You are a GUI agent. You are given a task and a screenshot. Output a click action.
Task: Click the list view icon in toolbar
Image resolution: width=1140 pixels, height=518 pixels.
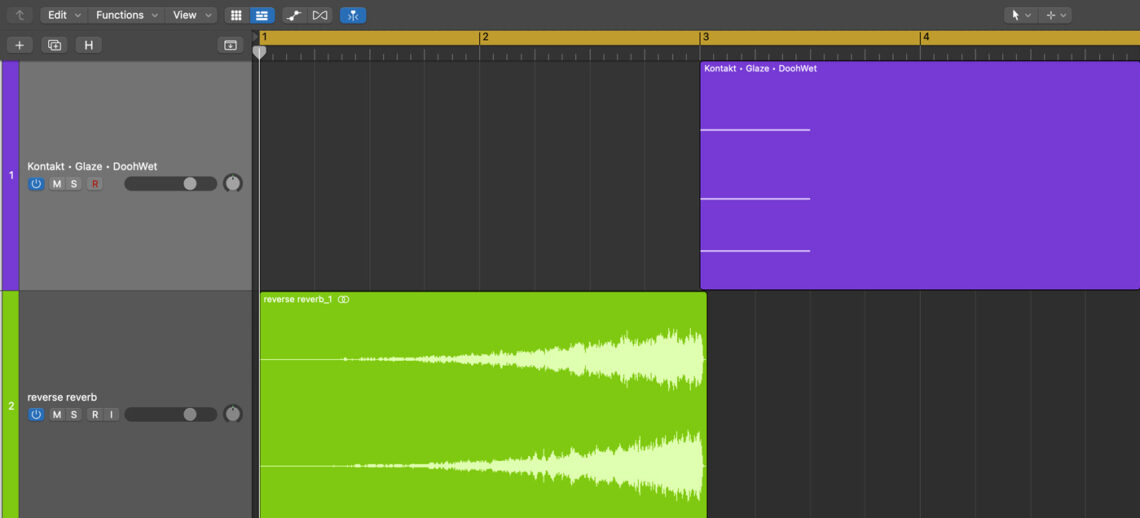coord(261,15)
